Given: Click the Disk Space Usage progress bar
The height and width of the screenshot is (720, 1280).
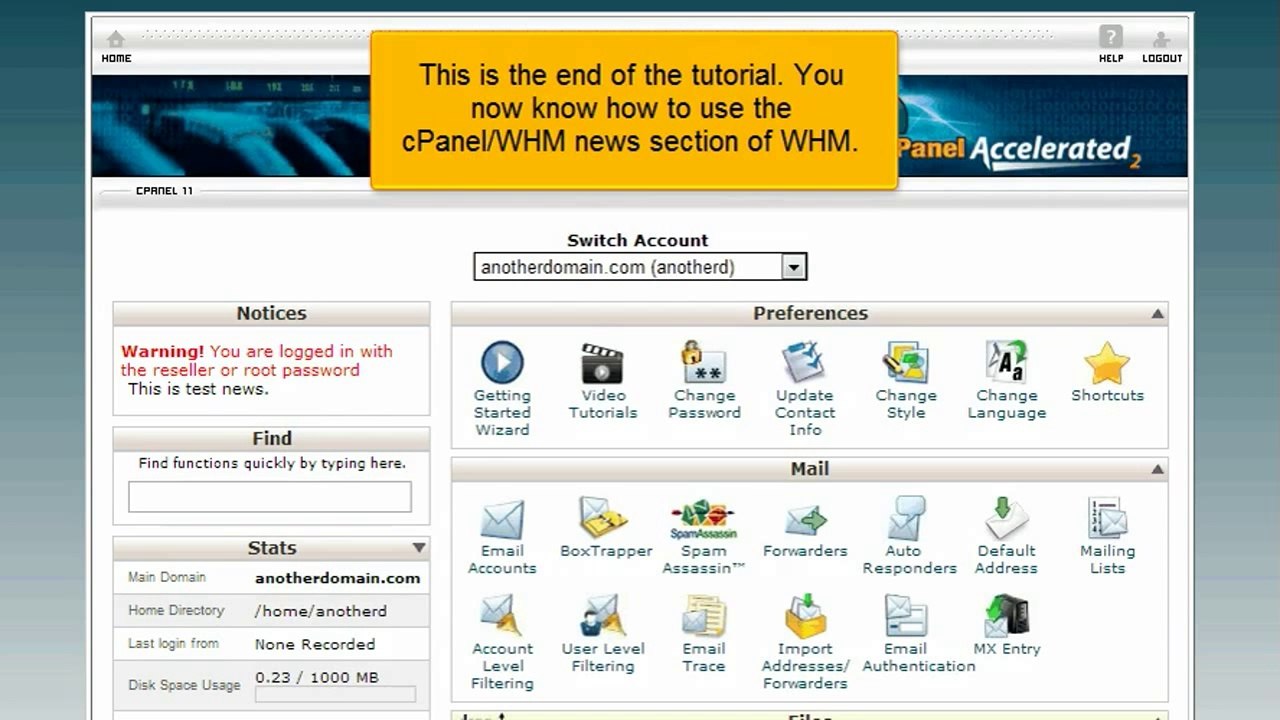Looking at the screenshot, I should [335, 694].
